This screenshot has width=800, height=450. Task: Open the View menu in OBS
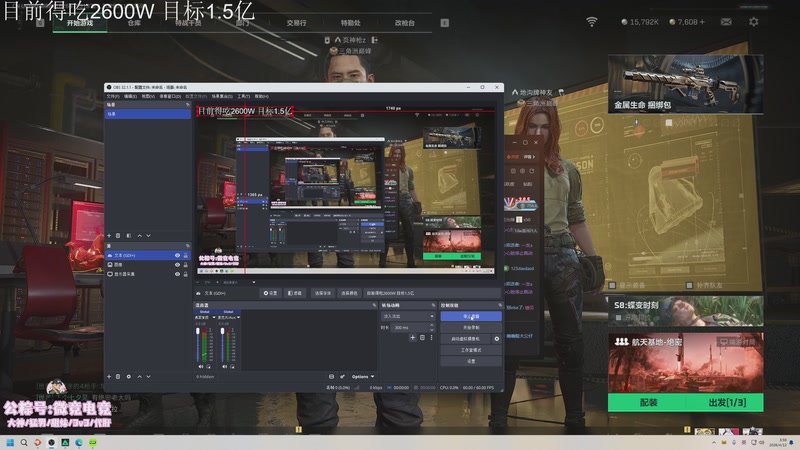(x=148, y=96)
